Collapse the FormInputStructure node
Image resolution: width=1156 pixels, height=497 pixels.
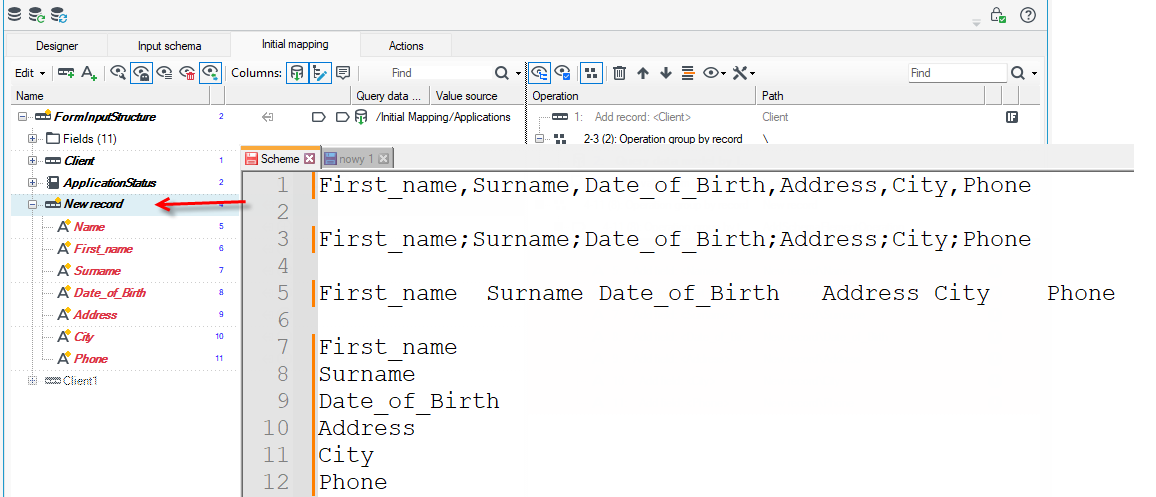pyautogui.click(x=21, y=117)
